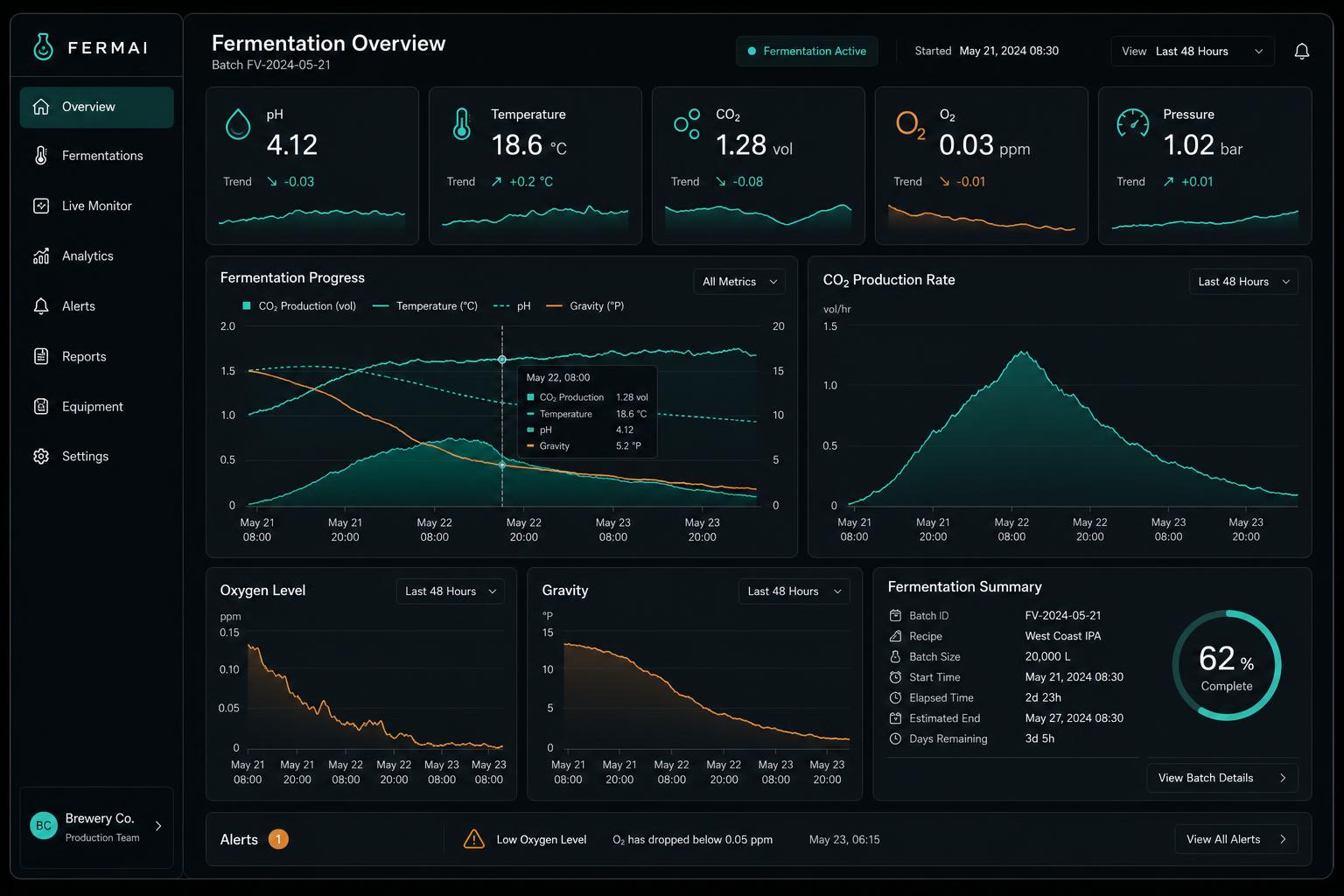Open Gravity chart time range dropdown

[794, 591]
